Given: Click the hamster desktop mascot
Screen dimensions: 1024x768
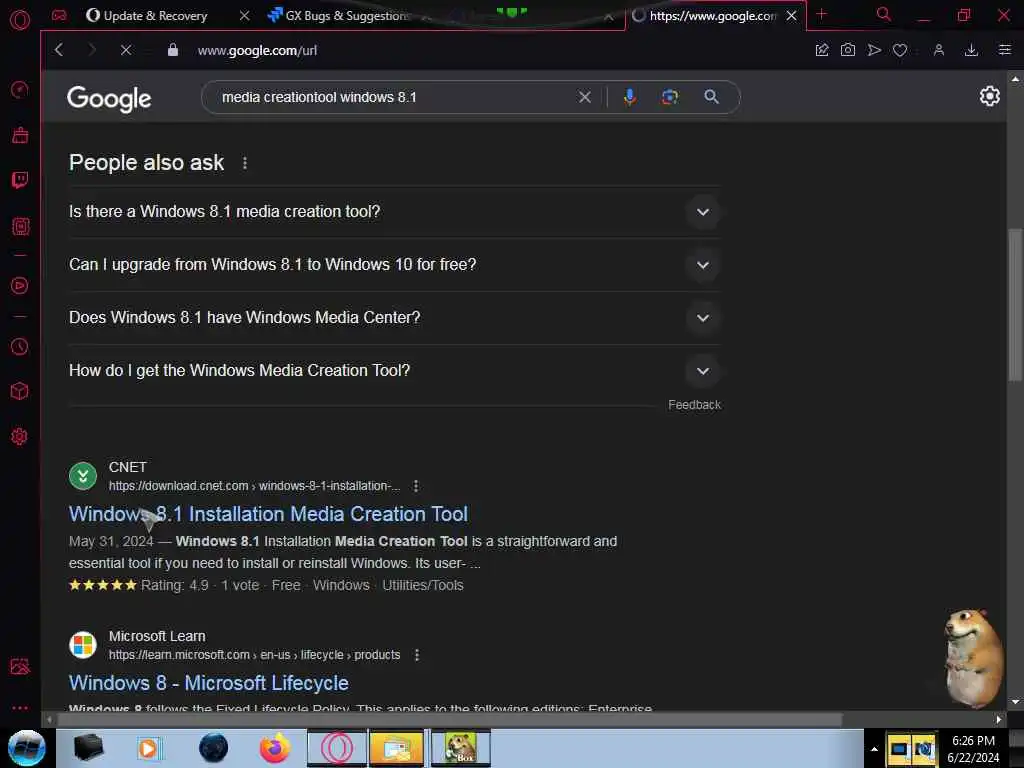Looking at the screenshot, I should pyautogui.click(x=972, y=658).
